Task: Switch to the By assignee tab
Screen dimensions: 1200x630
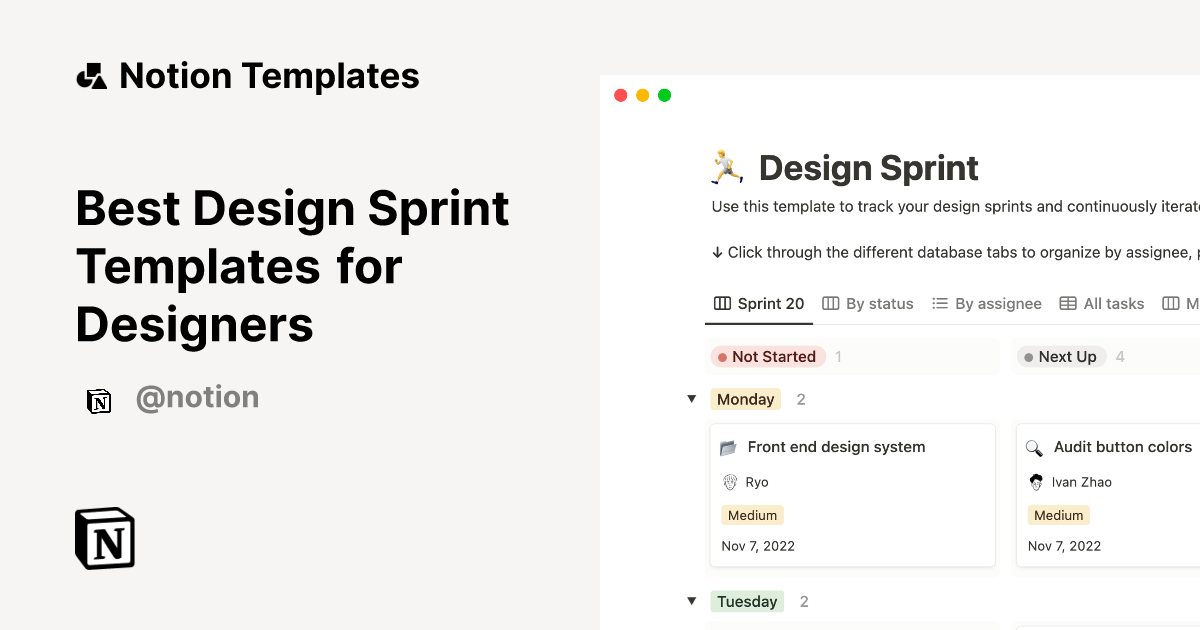Action: (987, 304)
